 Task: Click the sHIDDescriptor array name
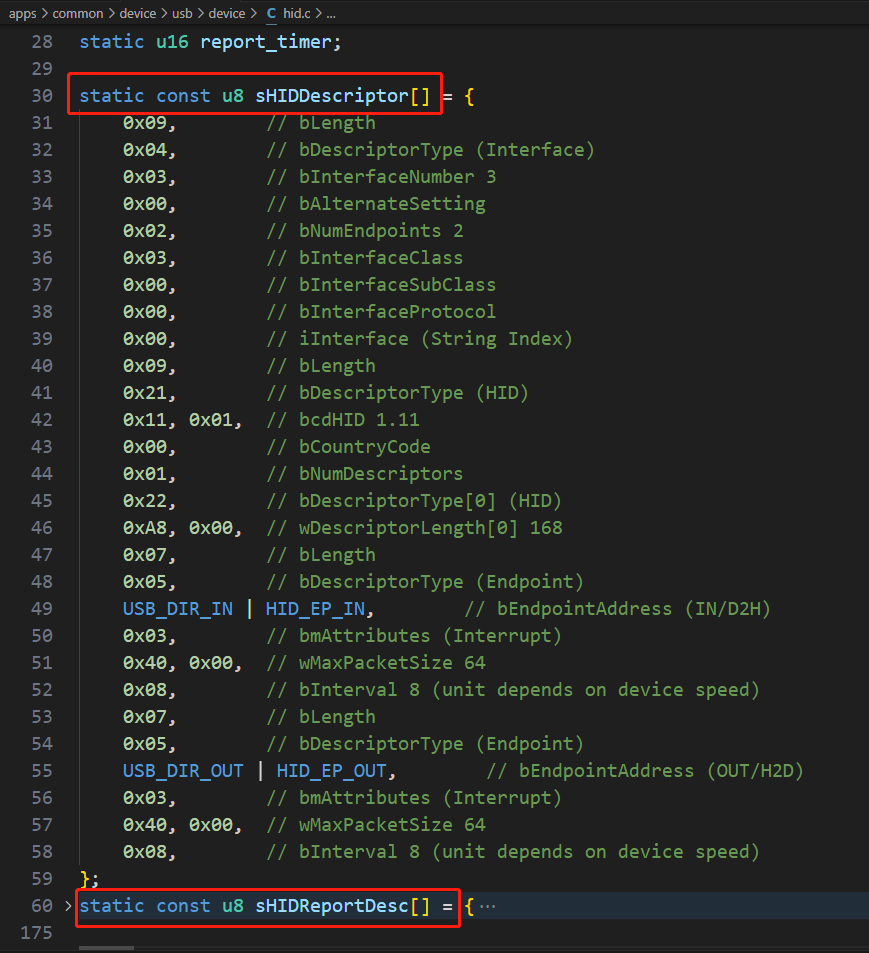[332, 96]
